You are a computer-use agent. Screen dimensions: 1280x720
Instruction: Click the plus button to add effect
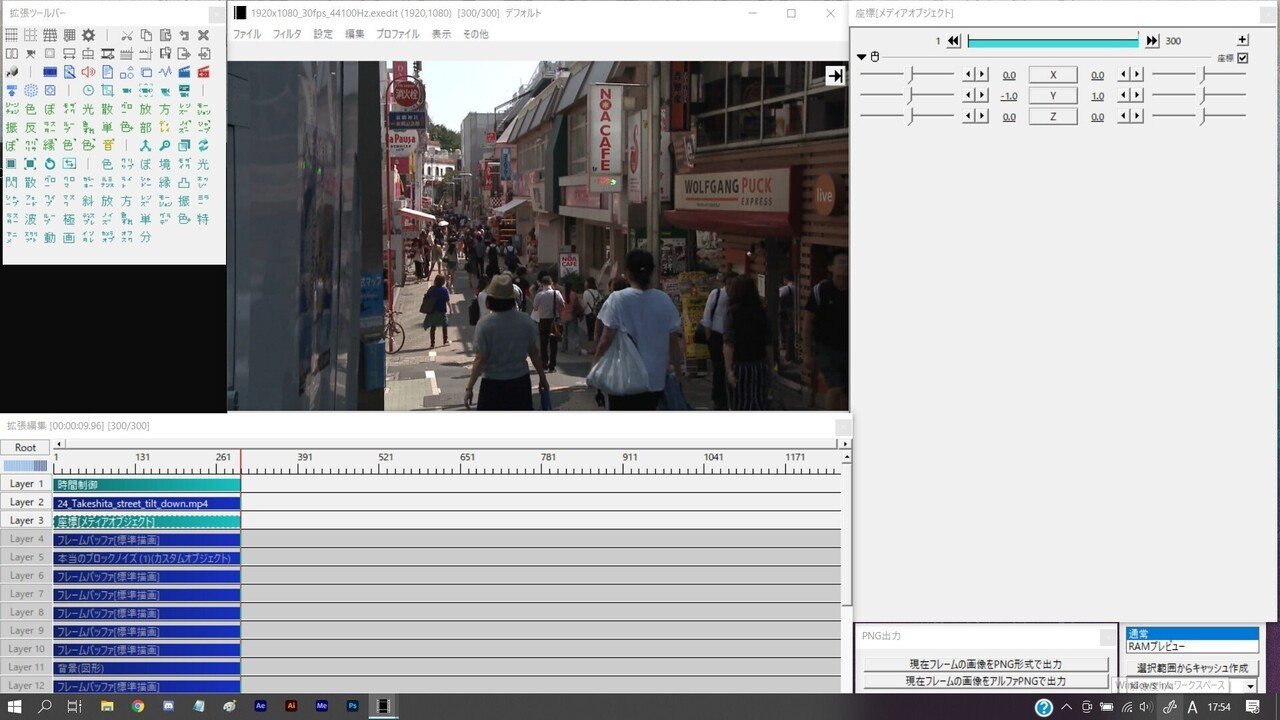pyautogui.click(x=1243, y=40)
